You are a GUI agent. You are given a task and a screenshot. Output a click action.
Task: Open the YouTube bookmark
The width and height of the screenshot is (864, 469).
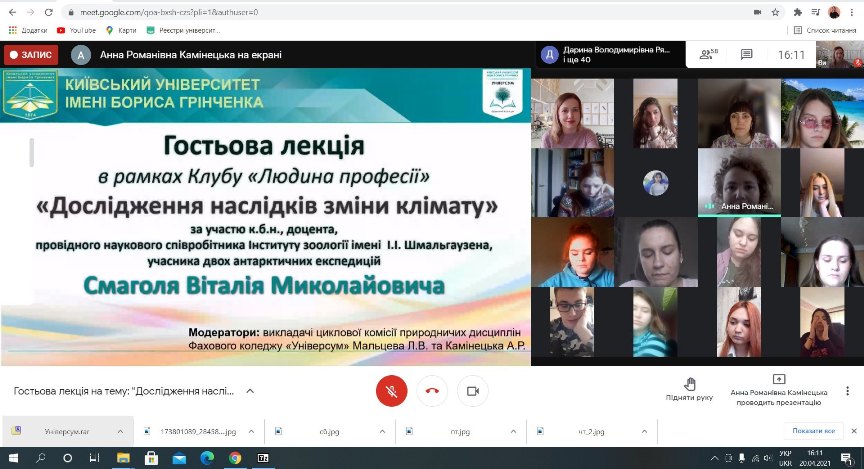click(x=76, y=30)
